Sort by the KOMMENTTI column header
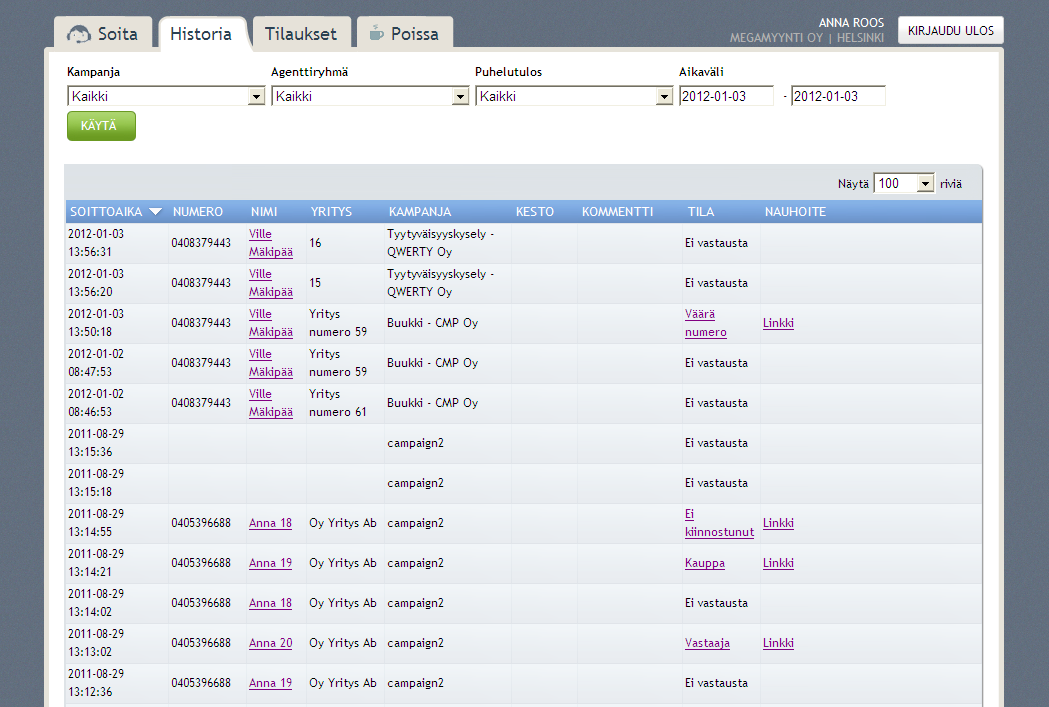The height and width of the screenshot is (707, 1049). click(x=617, y=212)
